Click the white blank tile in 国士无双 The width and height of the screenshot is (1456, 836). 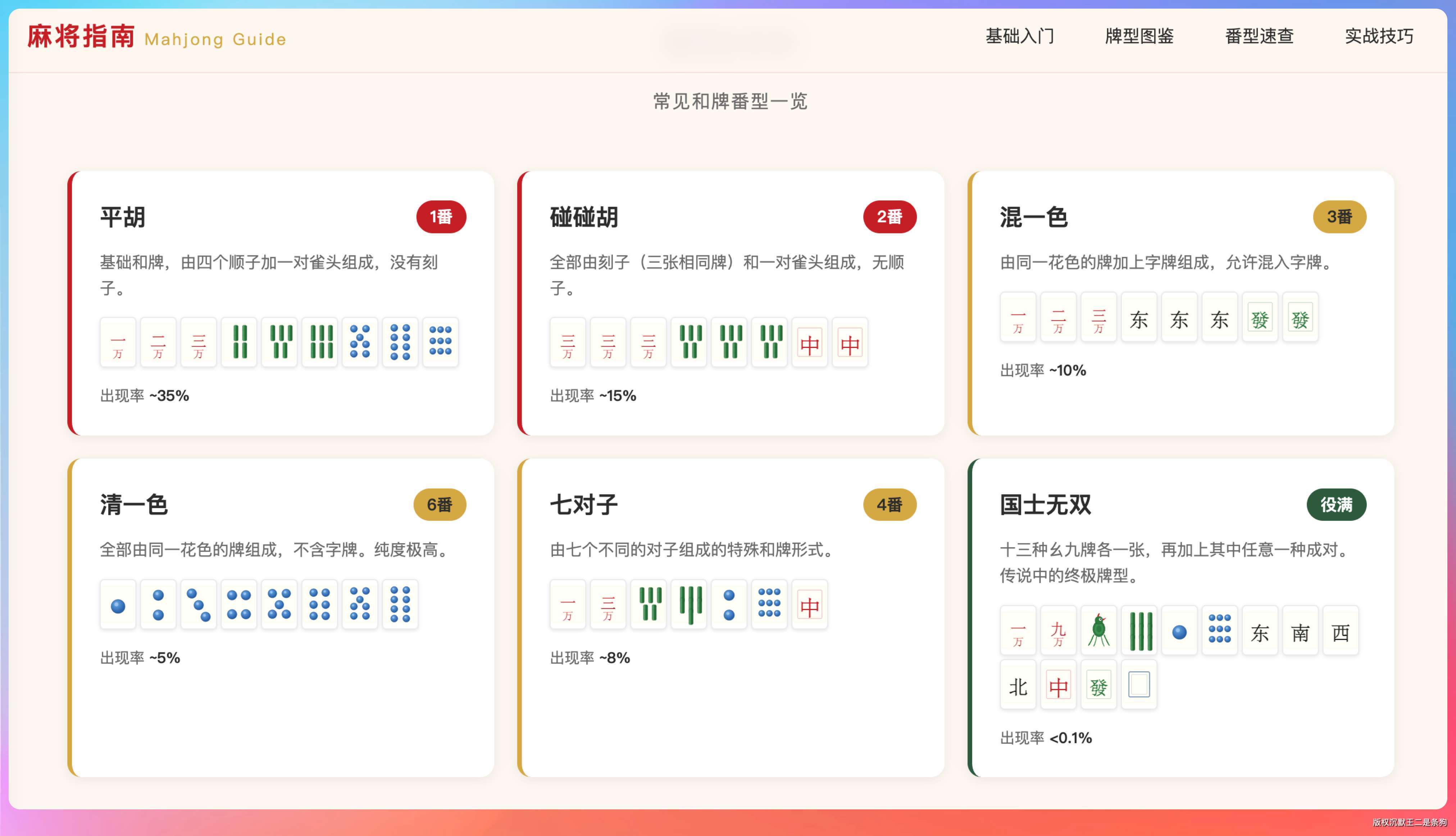1138,685
